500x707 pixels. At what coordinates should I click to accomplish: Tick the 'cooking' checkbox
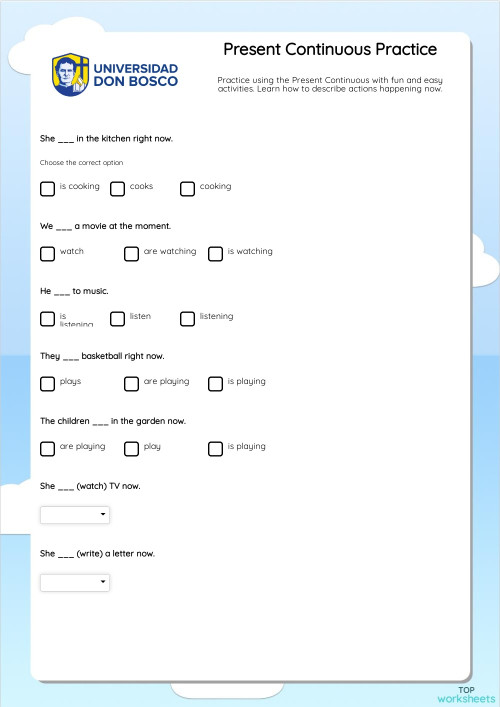pos(187,189)
